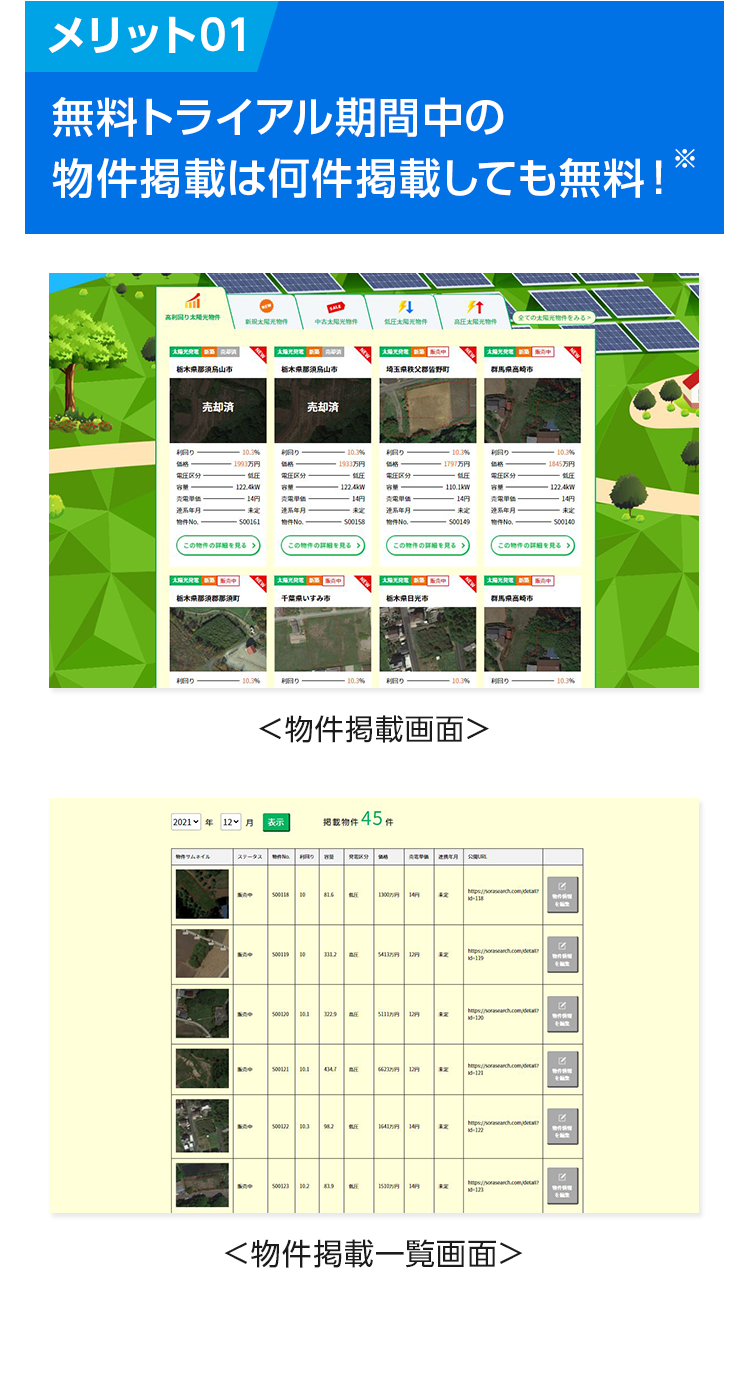Edit property info for S00123

tap(562, 1185)
